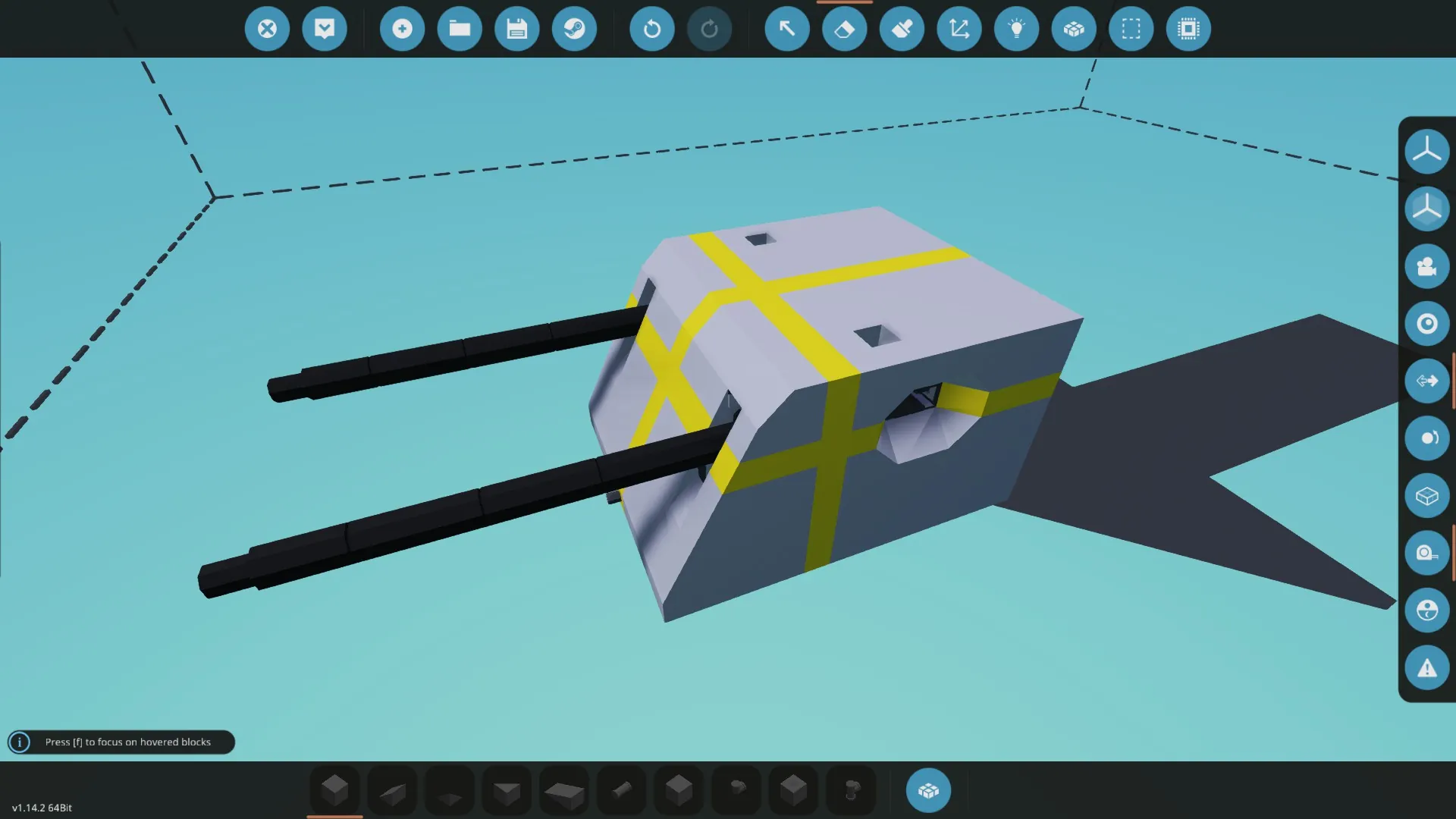Click the Steam workshop upload icon
The width and height of the screenshot is (1456, 819).
pos(574,29)
